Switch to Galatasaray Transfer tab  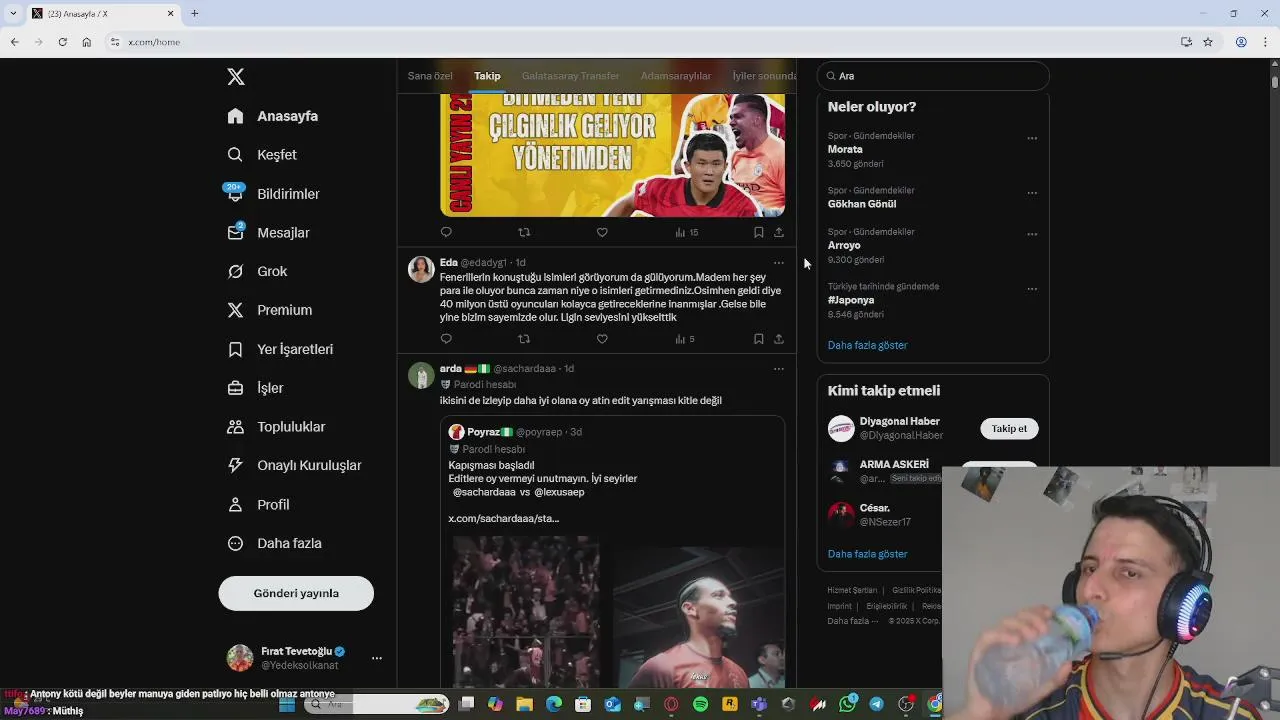pyautogui.click(x=570, y=76)
